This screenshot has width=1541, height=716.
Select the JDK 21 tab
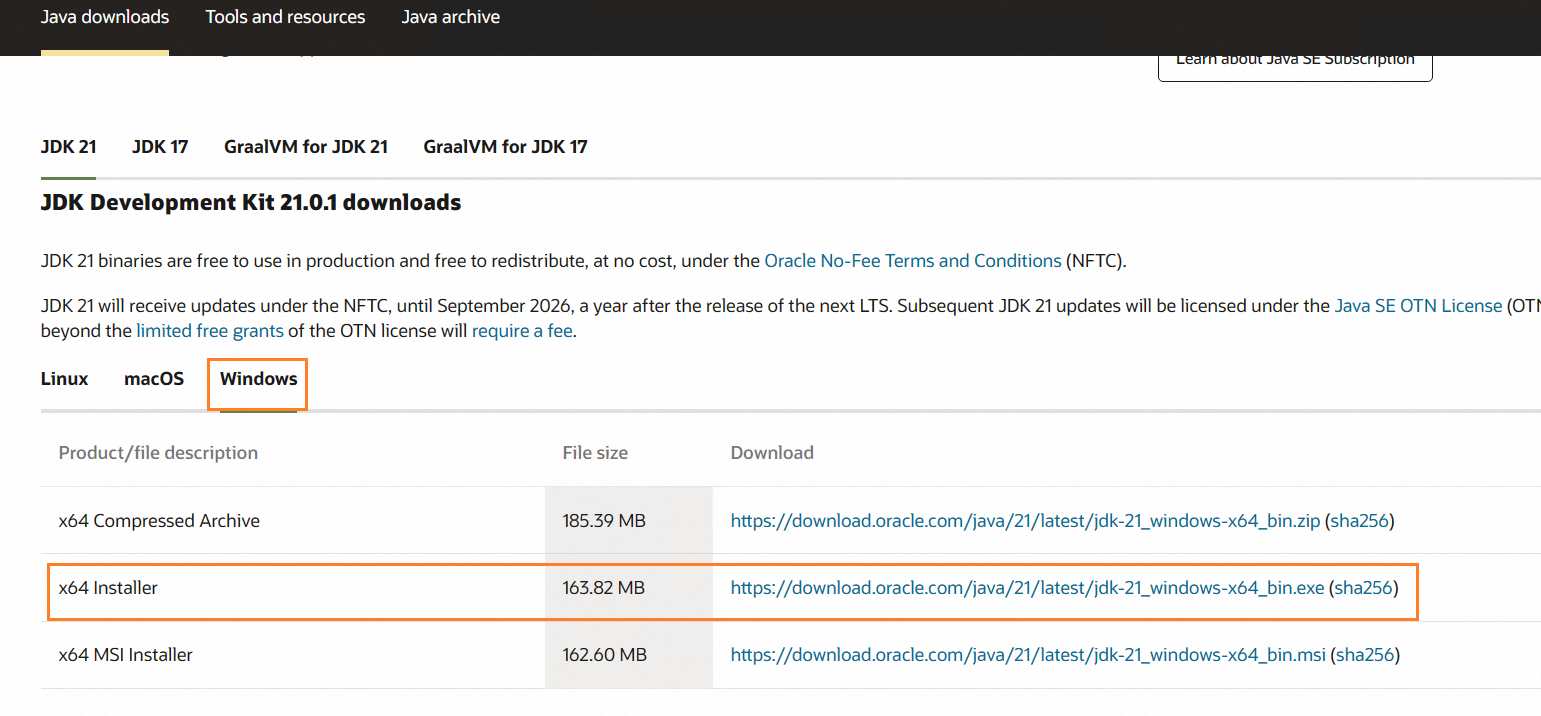click(x=69, y=147)
